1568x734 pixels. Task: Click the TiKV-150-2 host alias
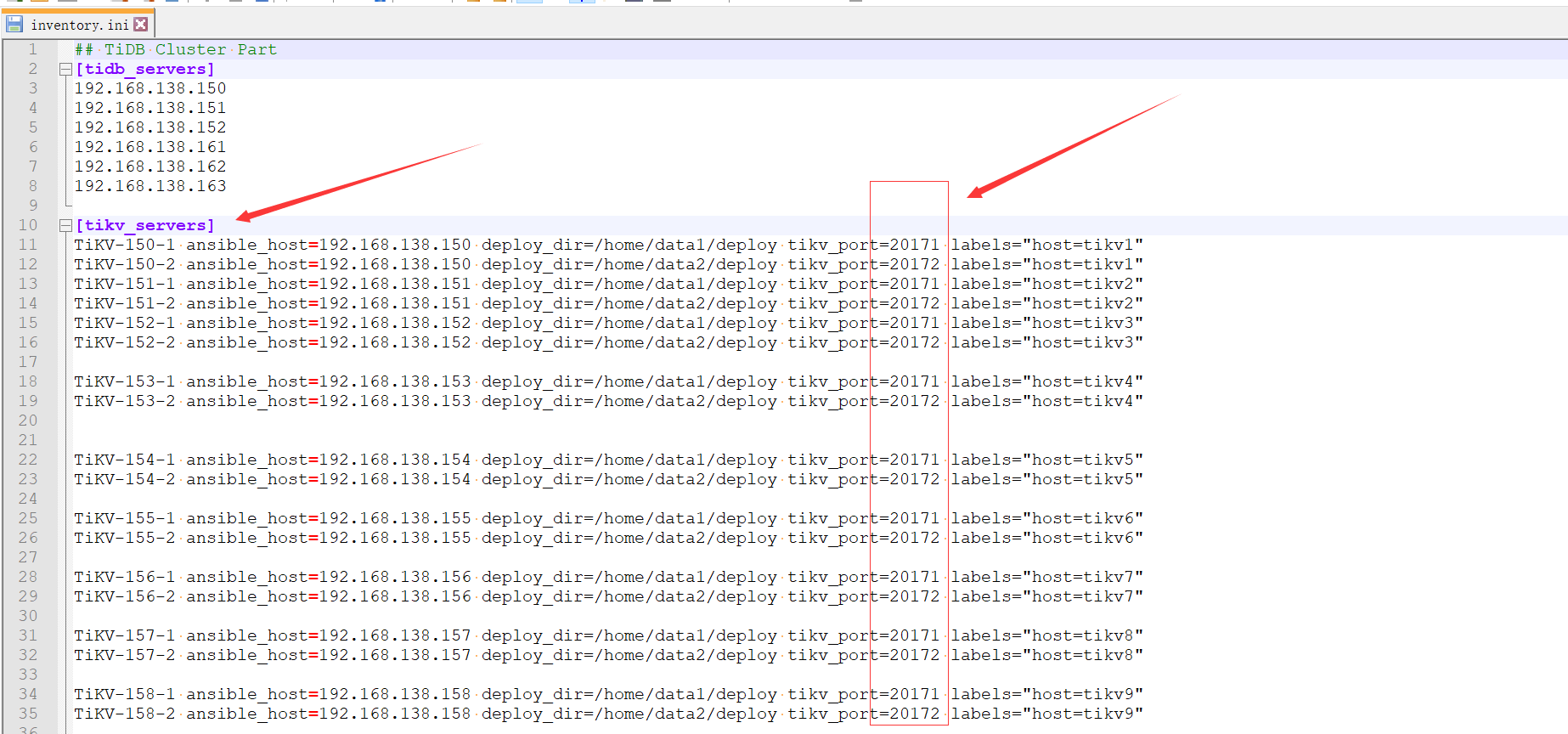click(125, 264)
